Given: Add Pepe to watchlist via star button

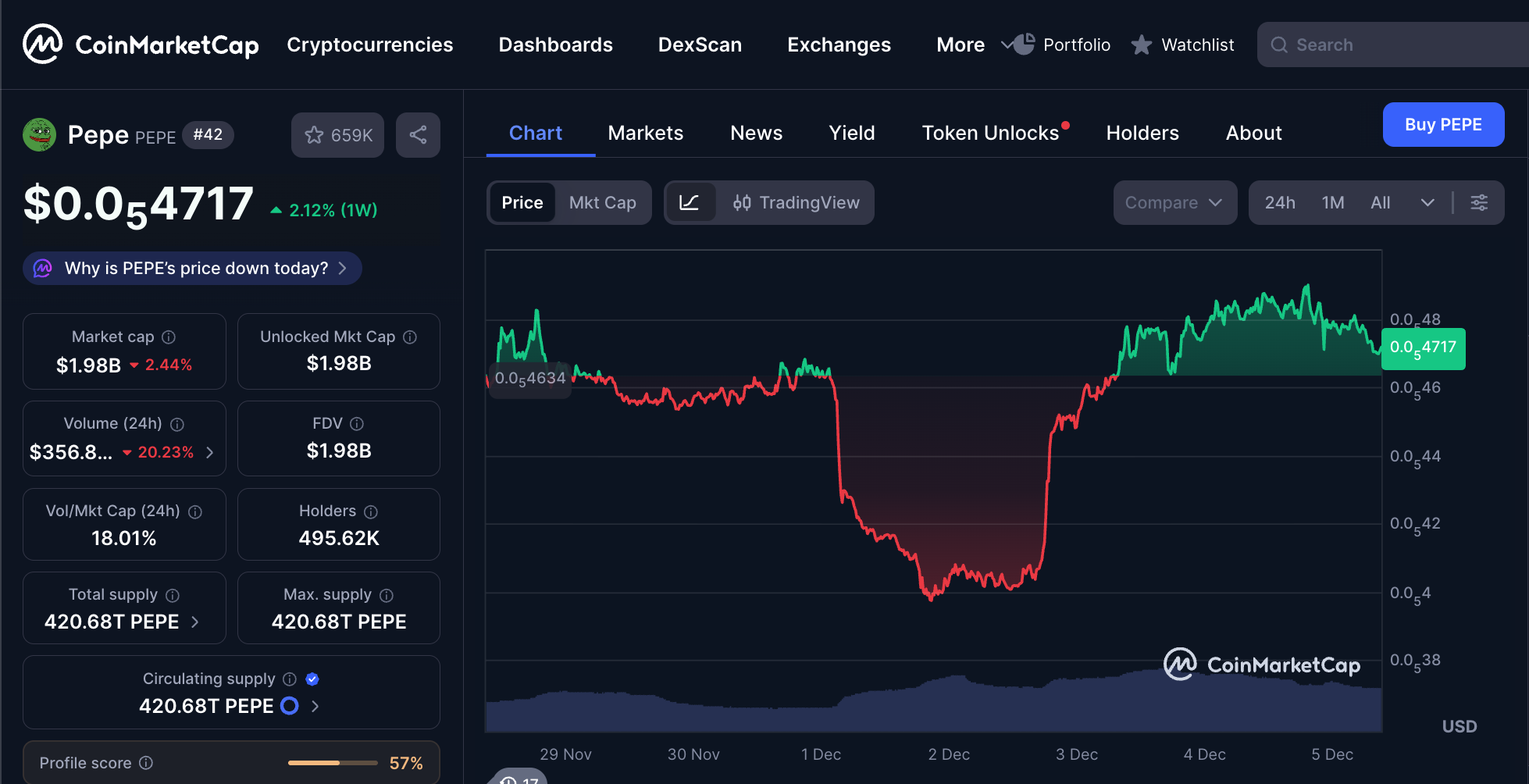Looking at the screenshot, I should click(x=337, y=135).
